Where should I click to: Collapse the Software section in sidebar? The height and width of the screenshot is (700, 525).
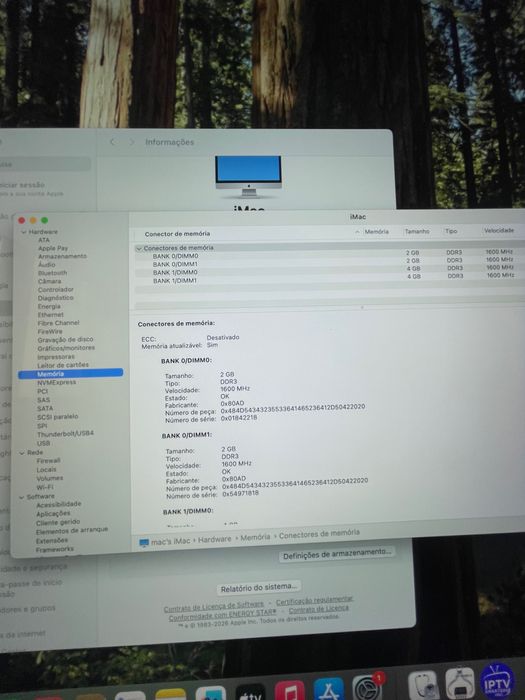tap(21, 497)
